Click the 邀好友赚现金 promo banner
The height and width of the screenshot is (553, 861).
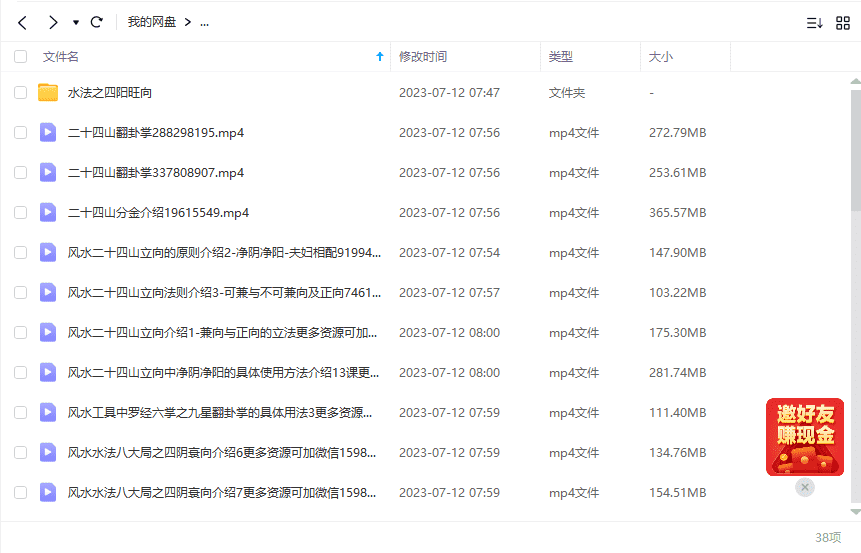pyautogui.click(x=804, y=437)
